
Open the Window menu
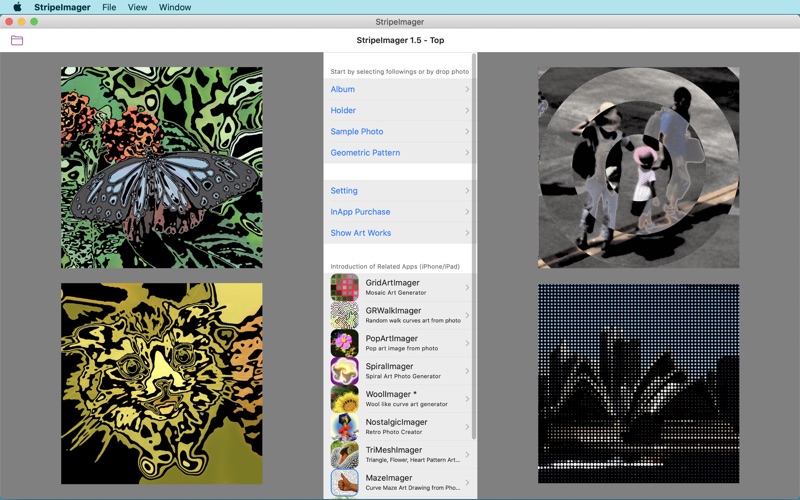[175, 7]
